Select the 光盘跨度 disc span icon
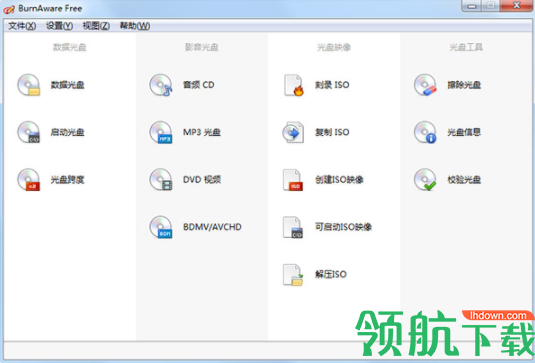This screenshot has width=535, height=363. 29,179
